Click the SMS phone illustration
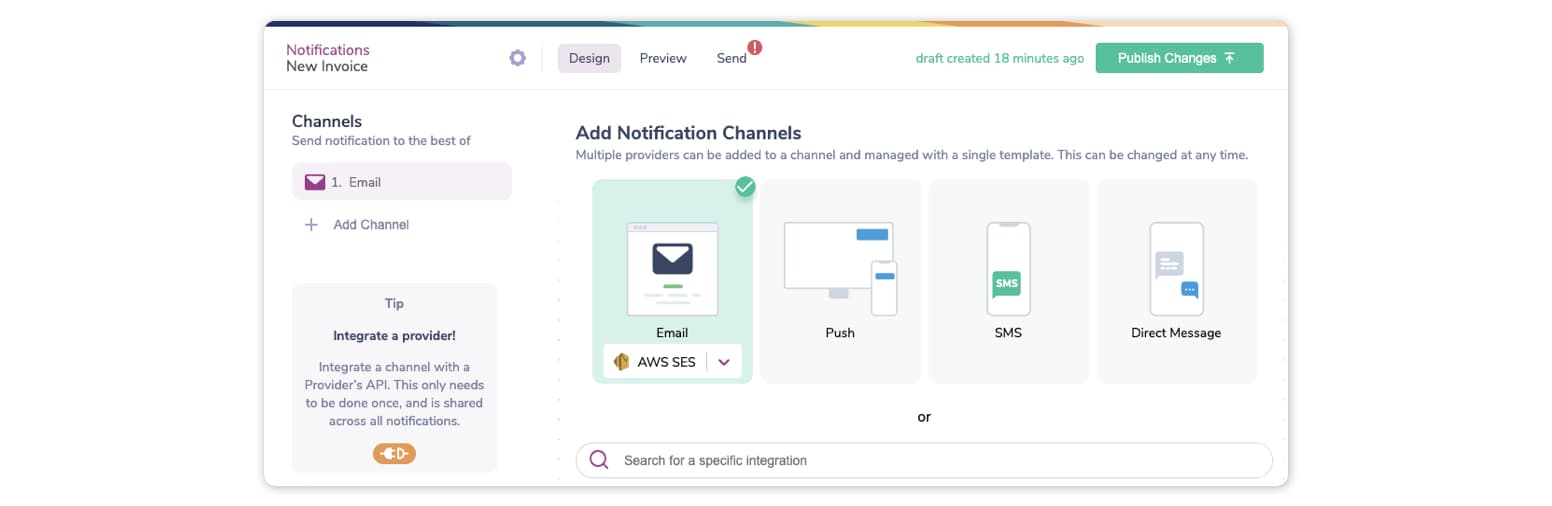Image resolution: width=1552 pixels, height=506 pixels. point(1008,268)
